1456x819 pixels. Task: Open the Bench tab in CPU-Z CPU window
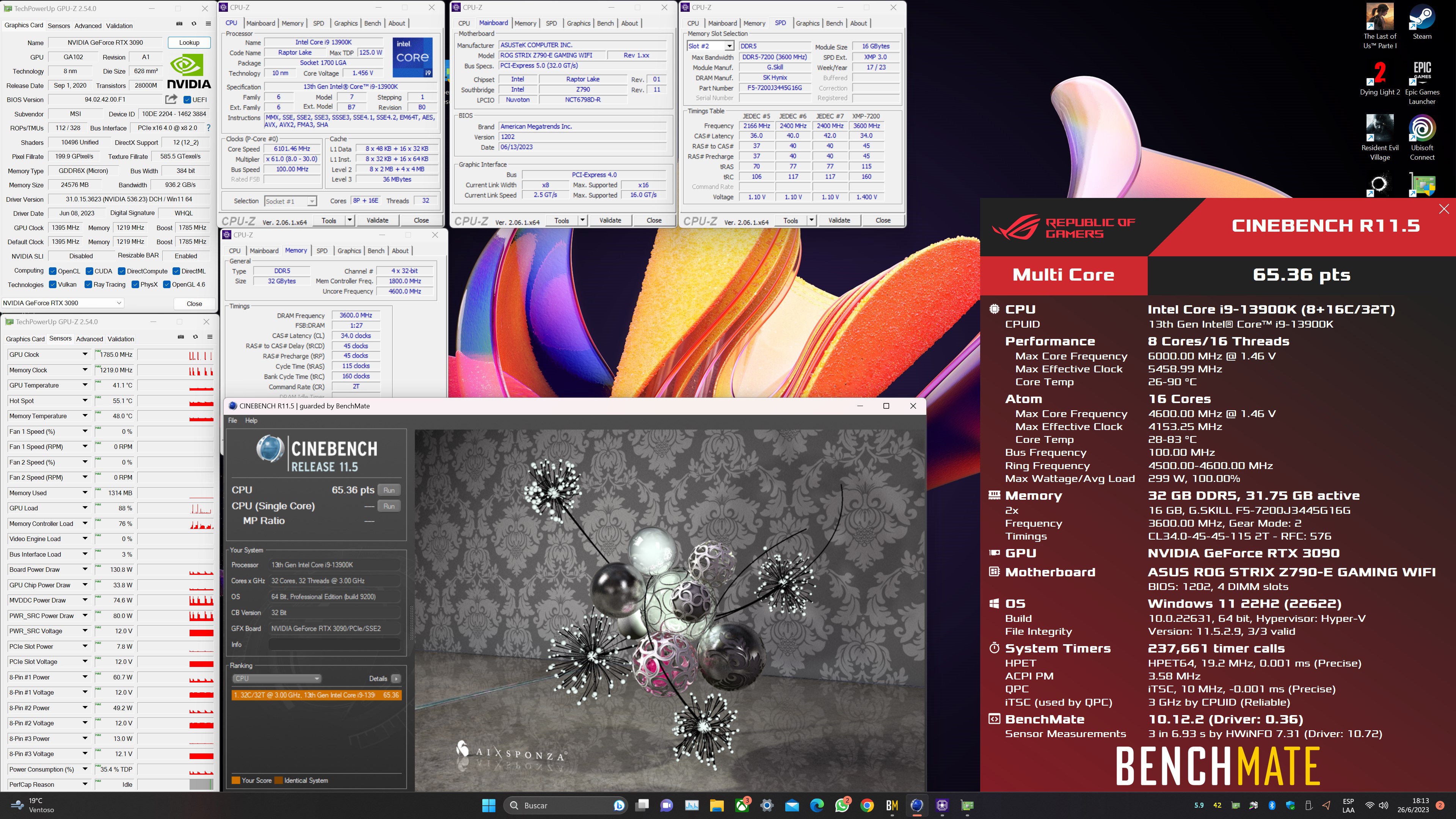click(372, 23)
